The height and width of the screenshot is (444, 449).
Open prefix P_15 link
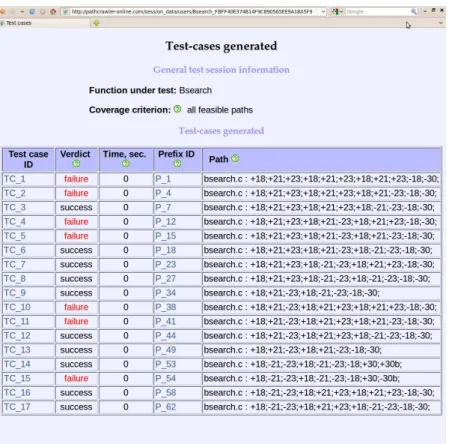tap(165, 236)
